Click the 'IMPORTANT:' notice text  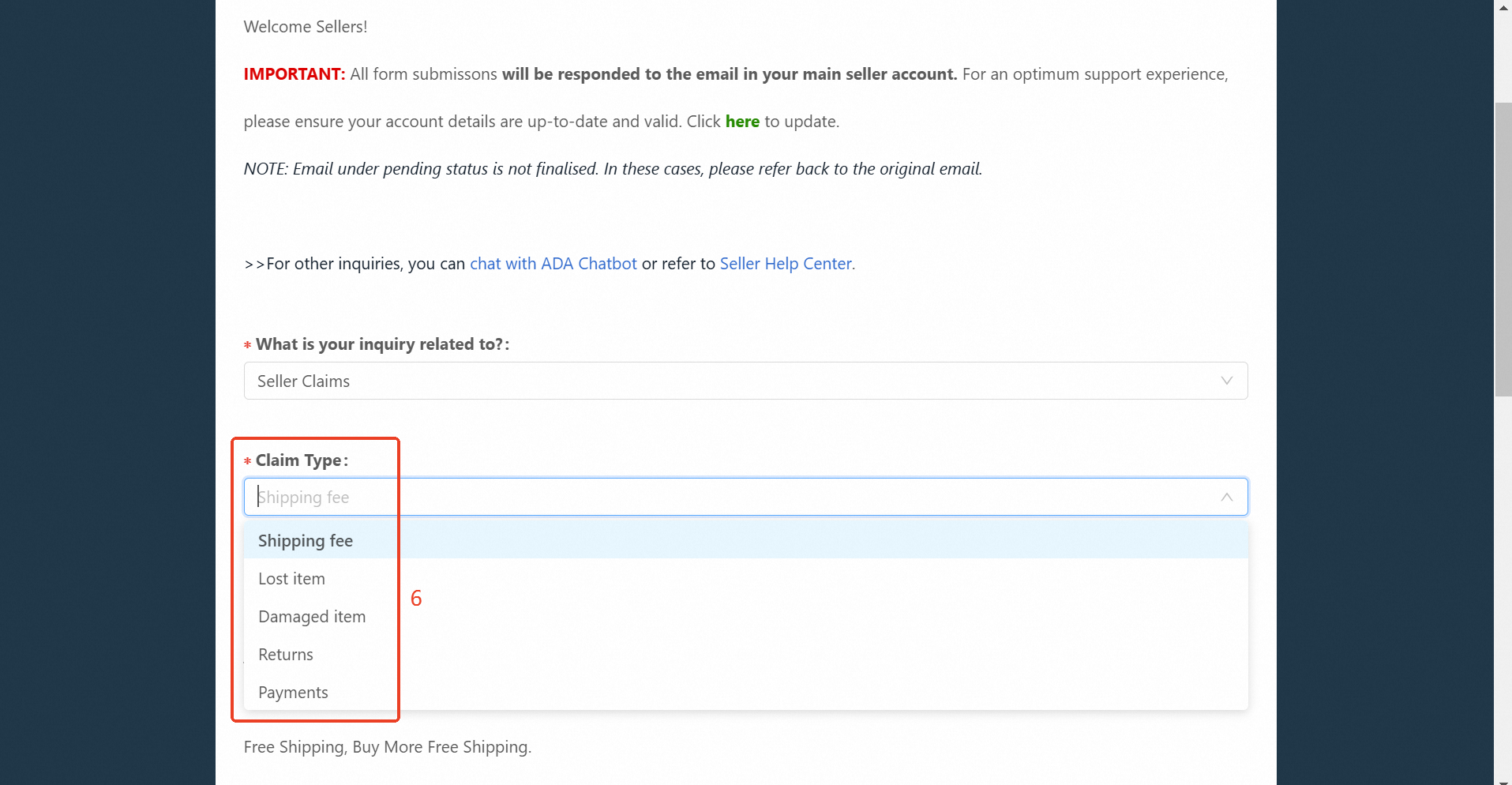[294, 73]
